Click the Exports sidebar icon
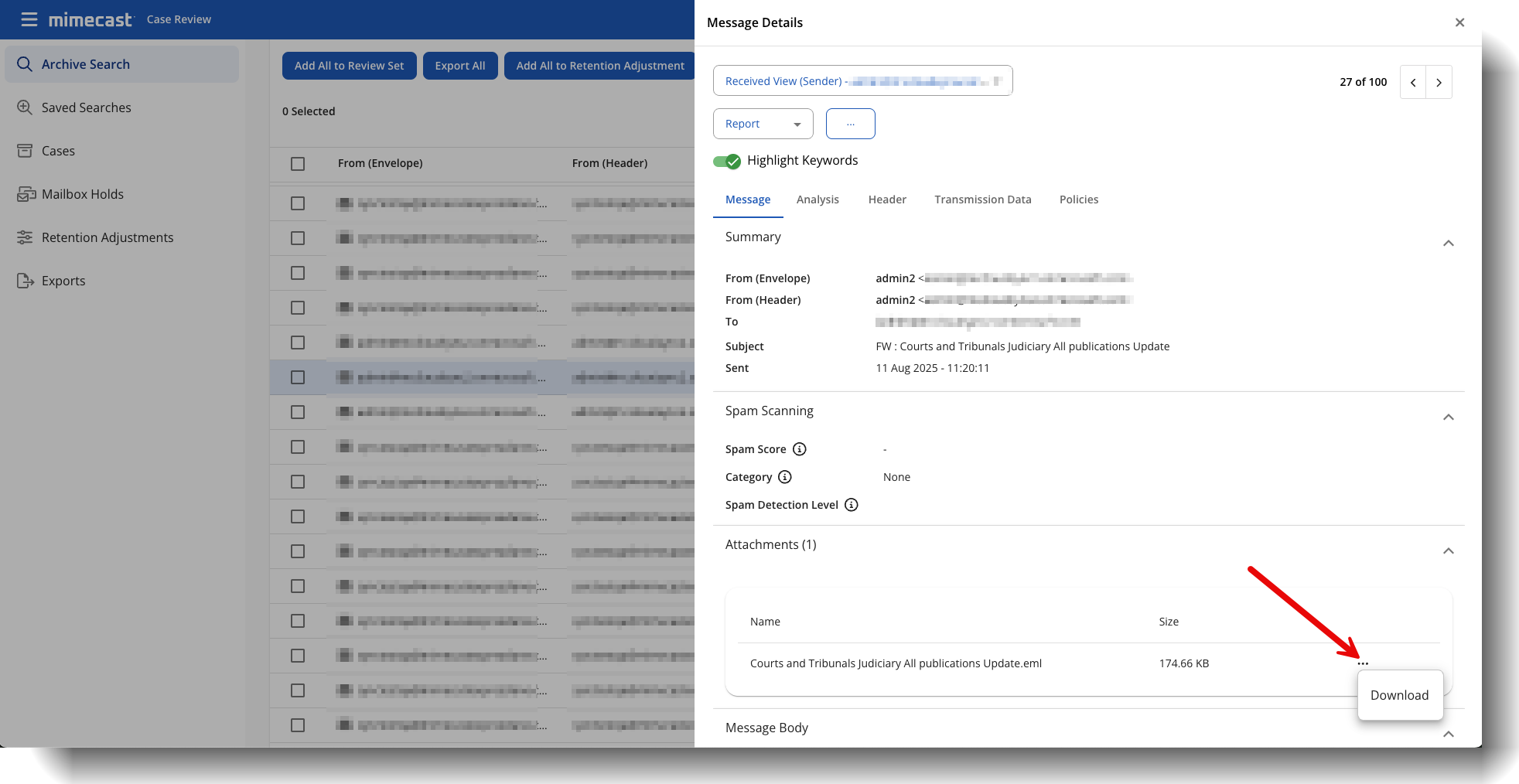 click(25, 281)
